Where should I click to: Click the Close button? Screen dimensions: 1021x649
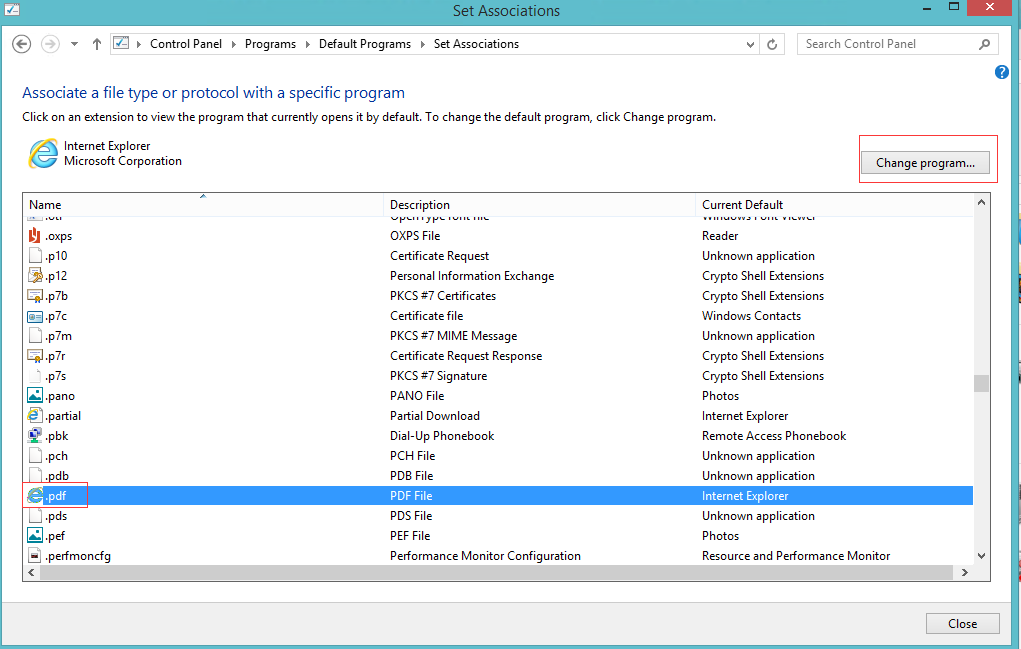tap(962, 624)
